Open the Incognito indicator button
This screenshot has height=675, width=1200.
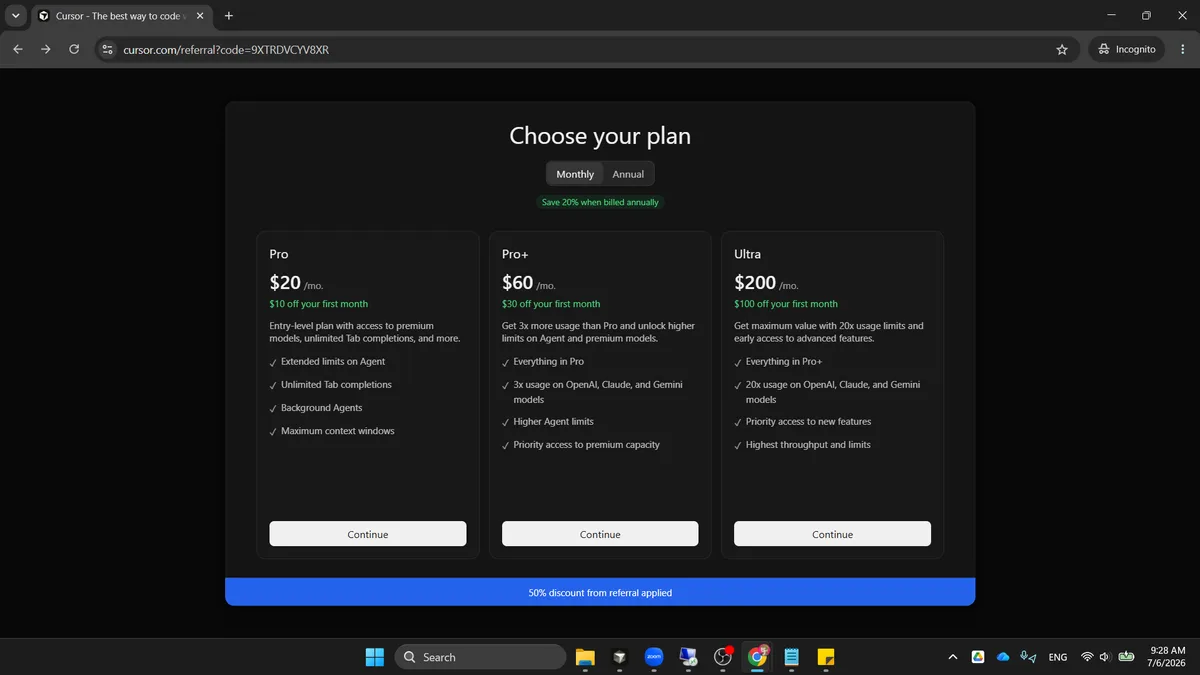(1126, 49)
